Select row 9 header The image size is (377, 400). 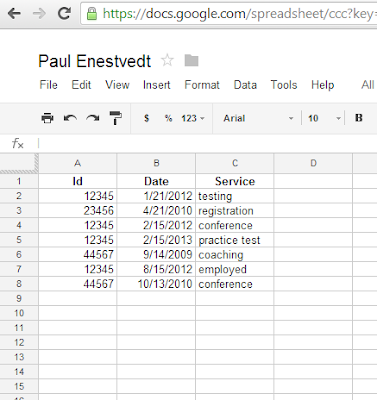(x=19, y=298)
